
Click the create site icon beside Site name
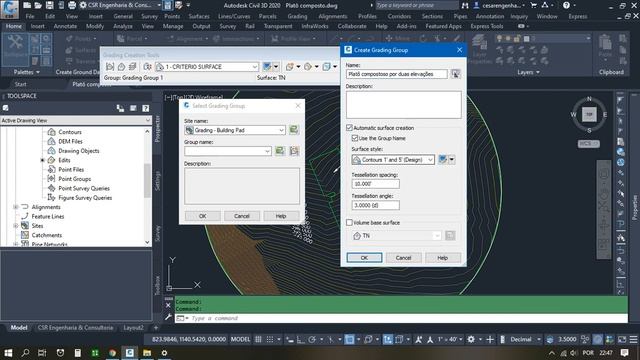pos(293,130)
